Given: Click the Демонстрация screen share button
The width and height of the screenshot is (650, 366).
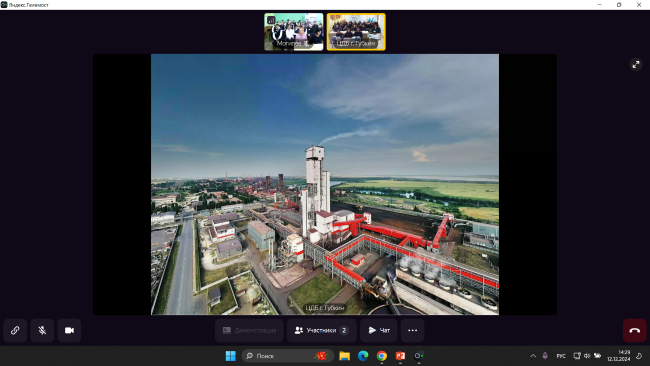Looking at the screenshot, I should point(249,330).
